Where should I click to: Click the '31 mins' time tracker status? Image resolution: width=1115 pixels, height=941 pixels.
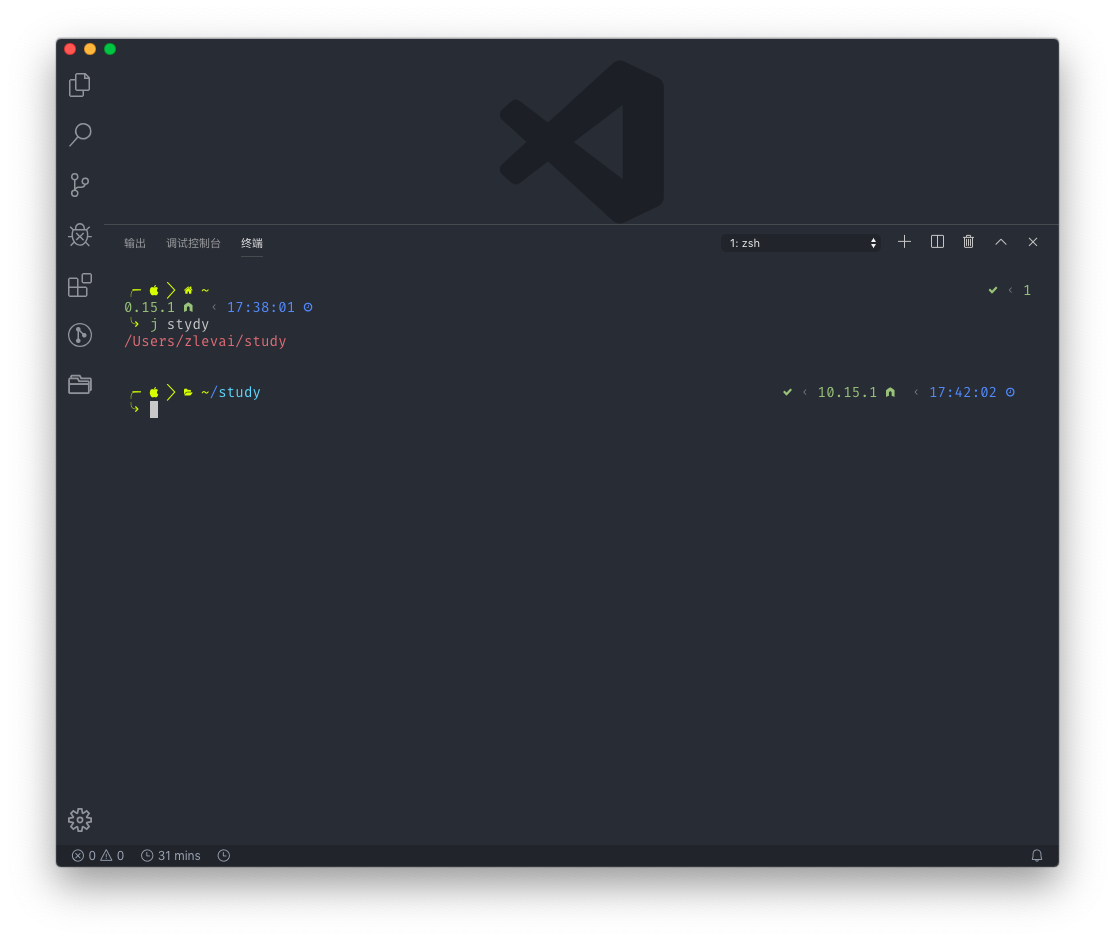pyautogui.click(x=171, y=856)
